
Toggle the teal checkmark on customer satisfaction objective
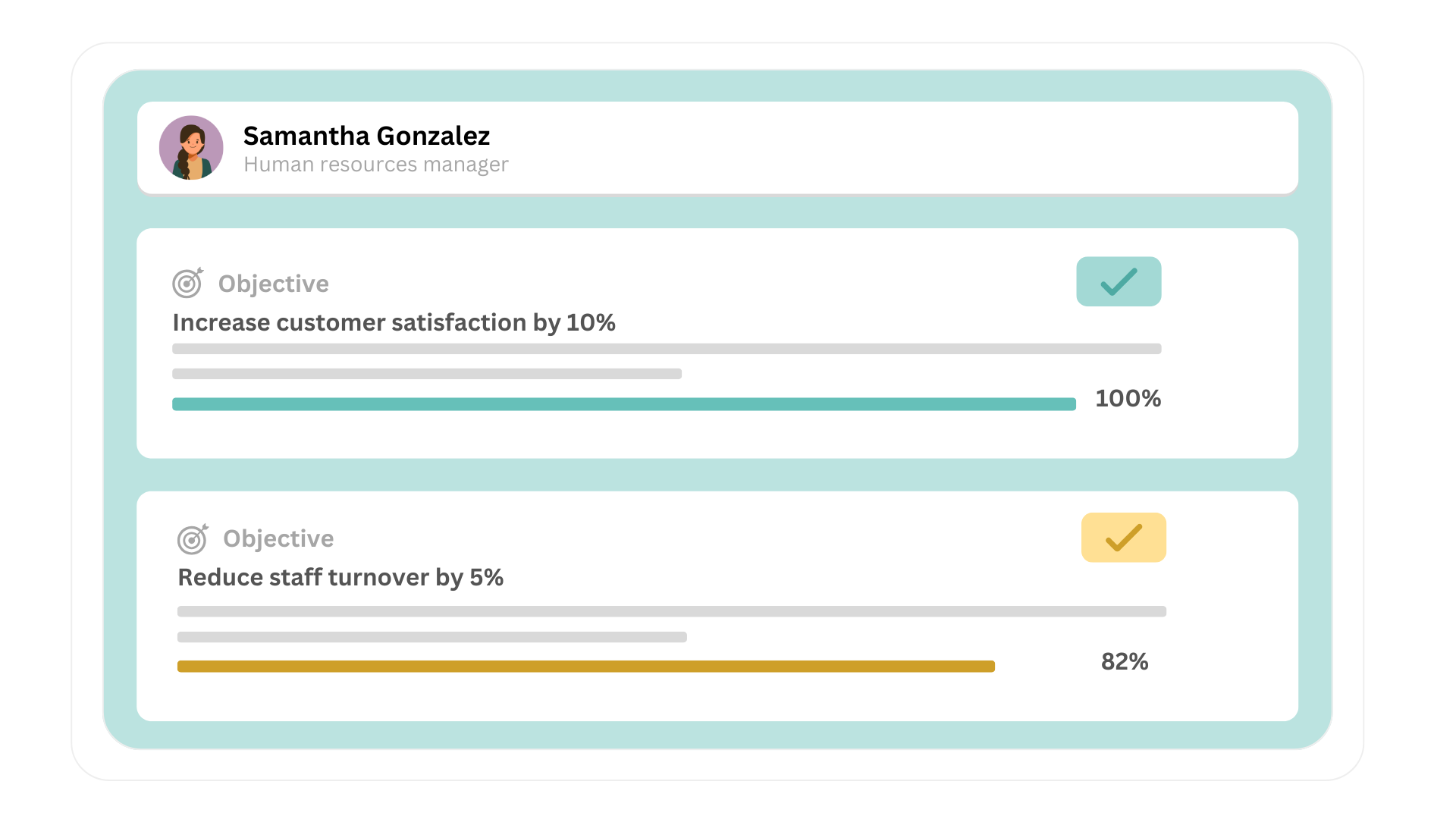[x=1119, y=281]
